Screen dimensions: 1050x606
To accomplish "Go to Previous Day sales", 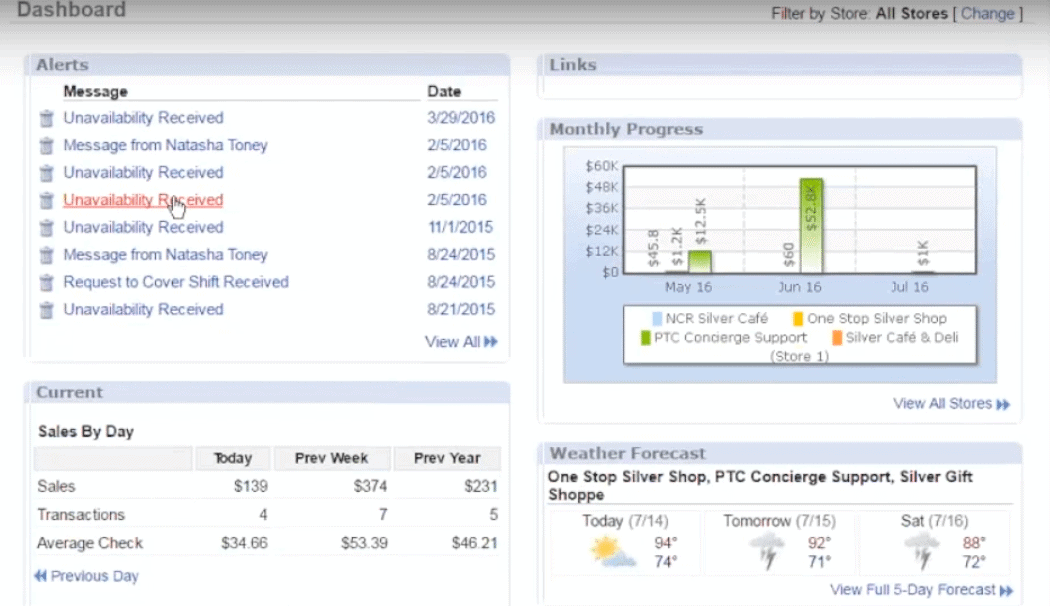I will [x=86, y=576].
